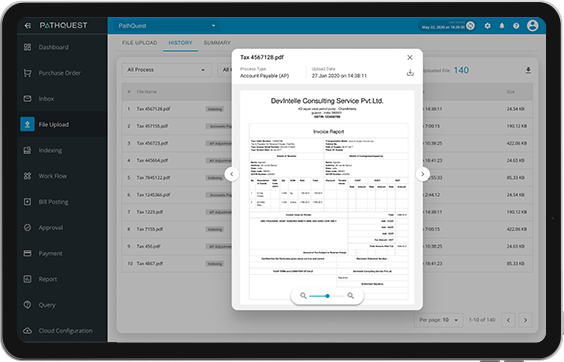Adjust the preview zoom slider handle
The image size is (564, 362).
pos(327,296)
